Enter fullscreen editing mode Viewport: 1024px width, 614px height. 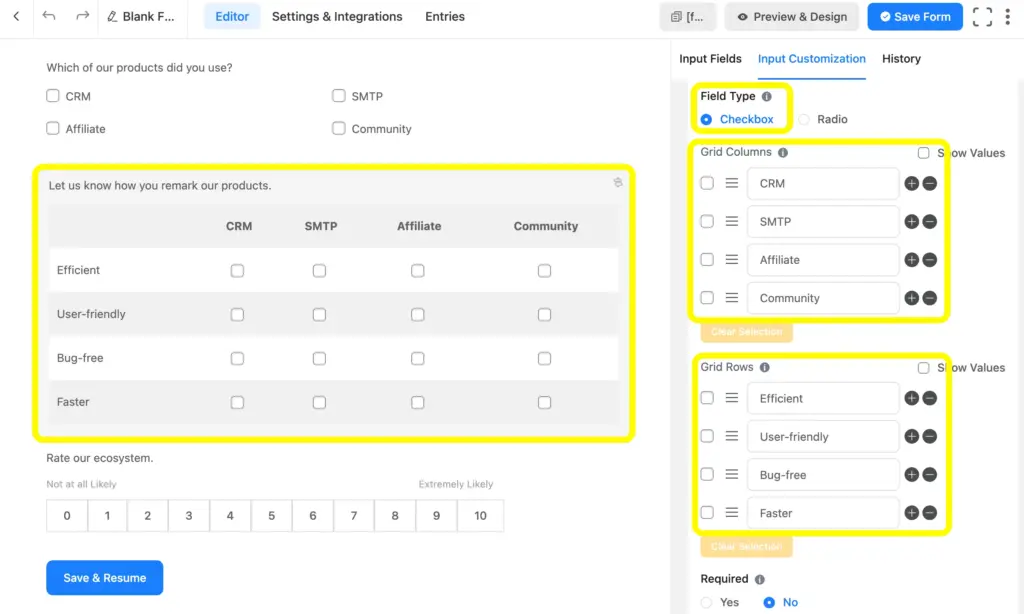point(983,16)
